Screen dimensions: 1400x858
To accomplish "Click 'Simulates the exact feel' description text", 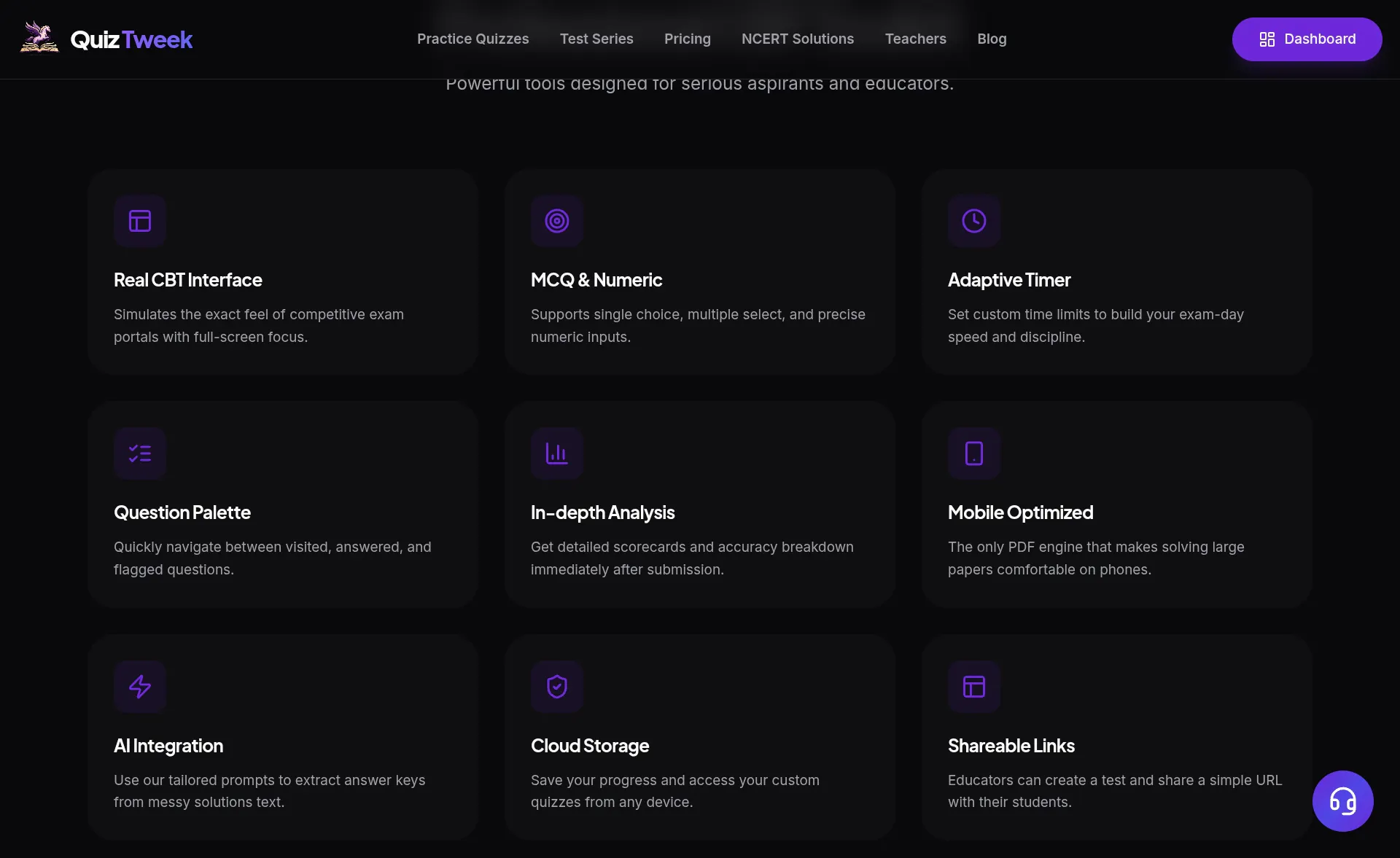I will coord(259,326).
